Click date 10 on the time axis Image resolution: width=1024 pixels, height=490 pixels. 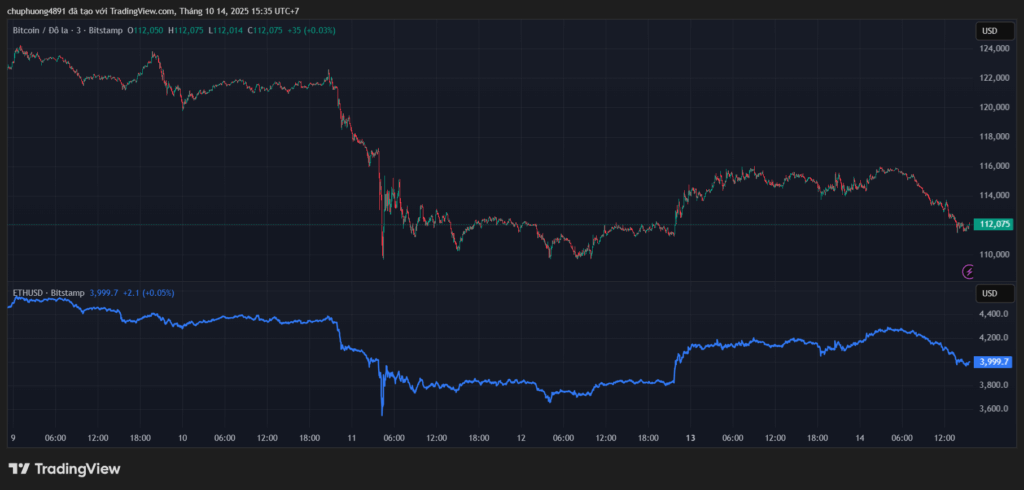click(183, 438)
